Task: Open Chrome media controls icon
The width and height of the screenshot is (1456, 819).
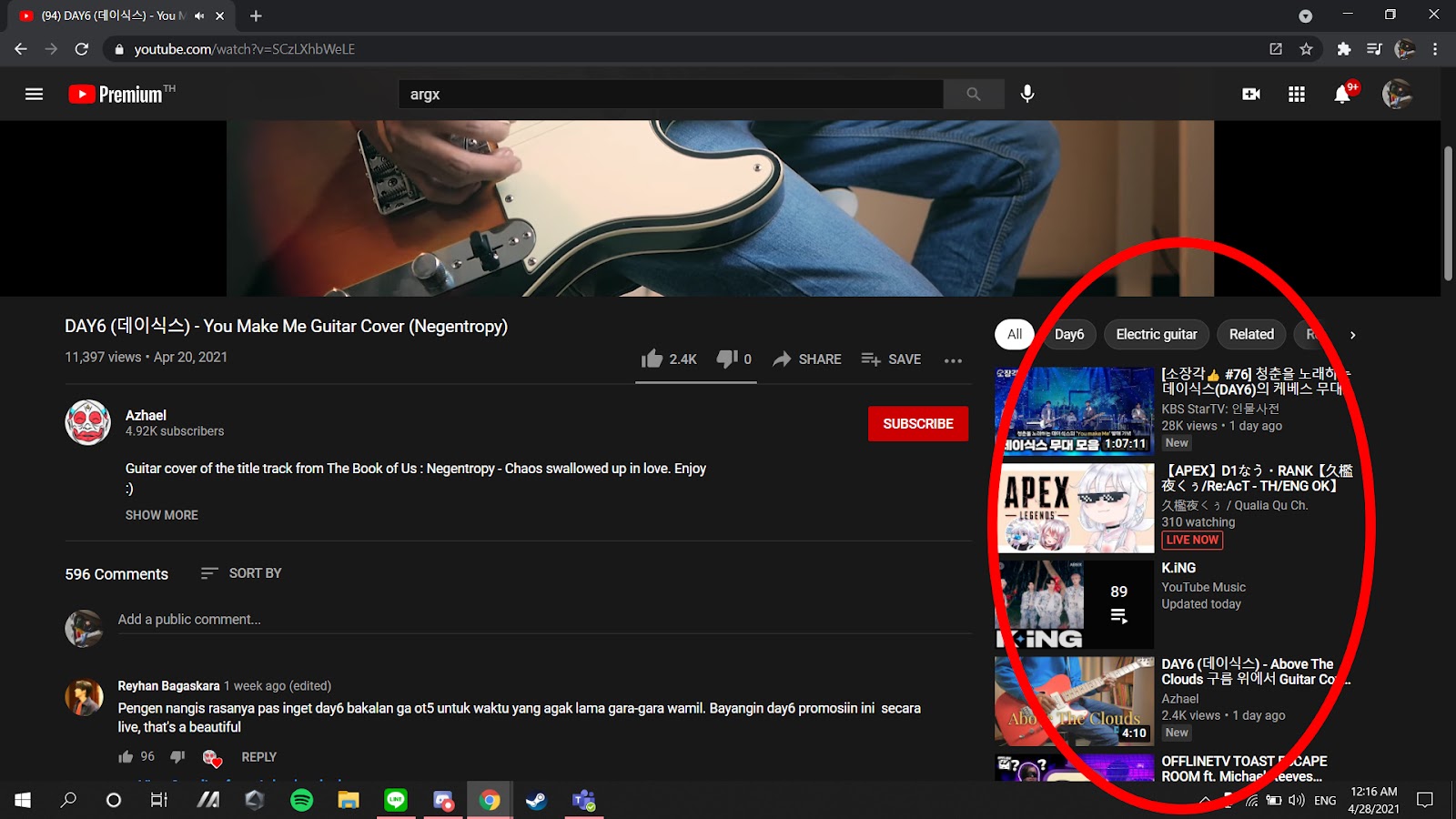Action: [1374, 49]
